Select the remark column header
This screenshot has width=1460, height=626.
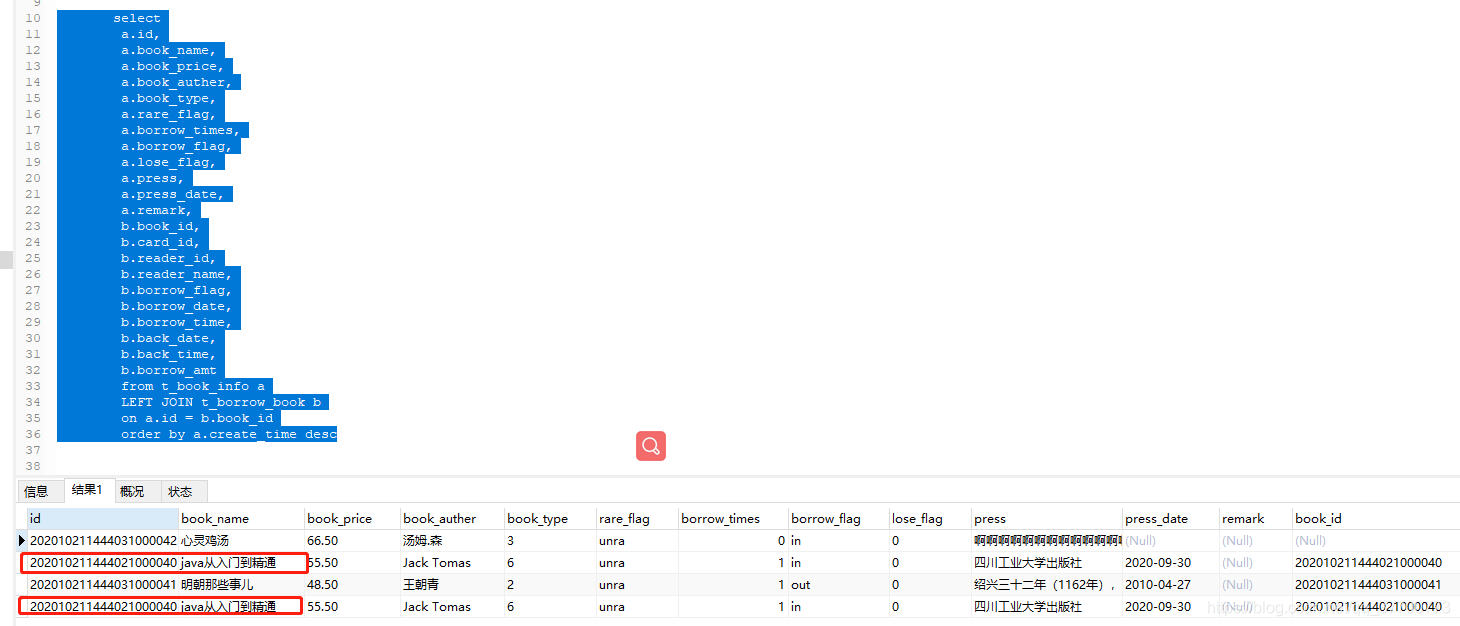coord(1256,519)
